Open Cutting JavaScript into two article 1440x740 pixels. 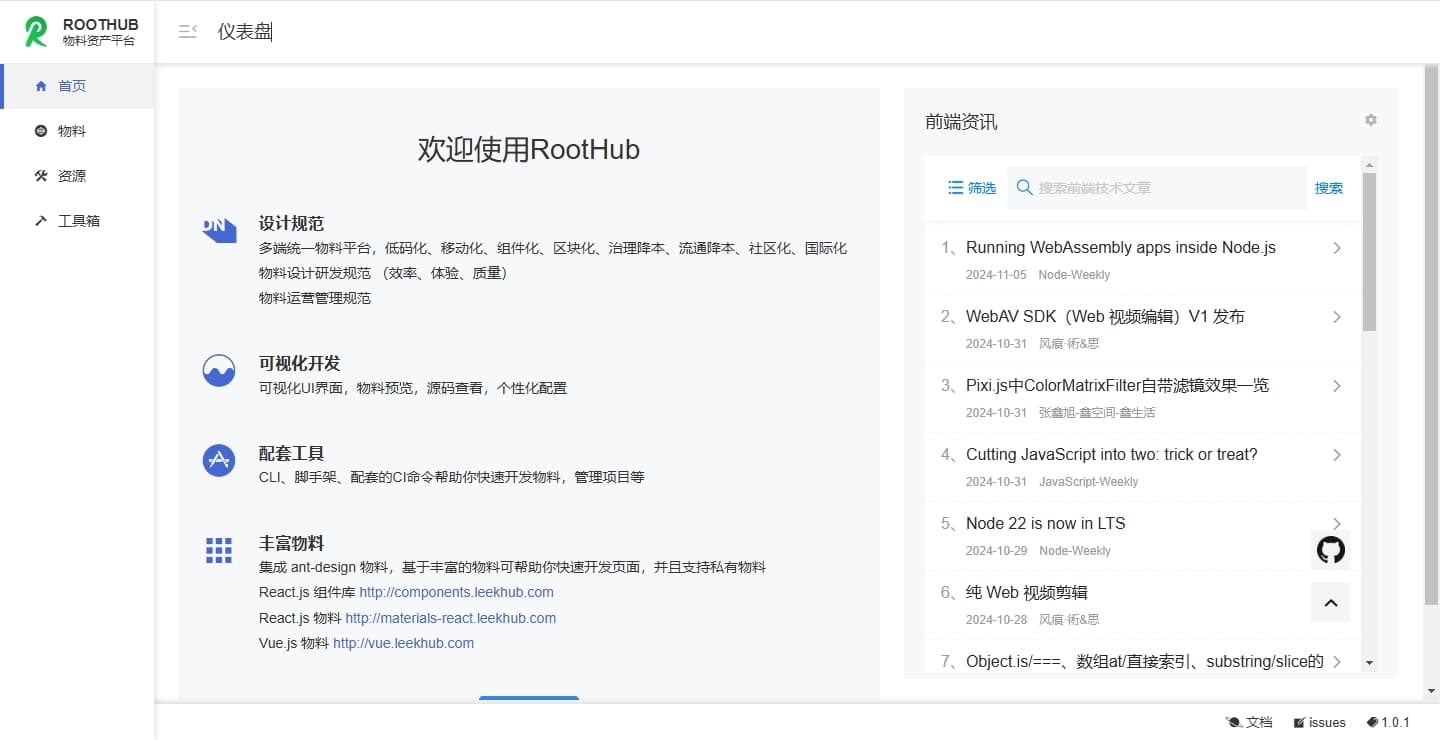coord(1112,455)
